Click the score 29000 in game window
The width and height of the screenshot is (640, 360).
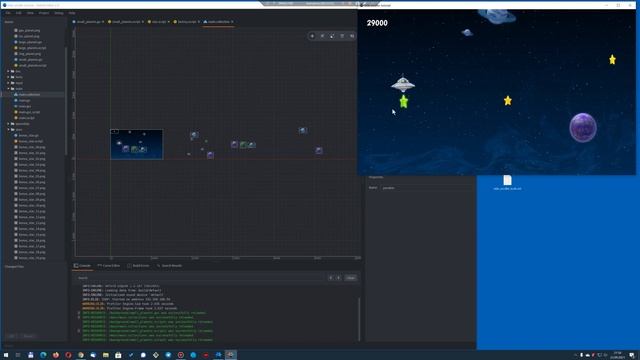(x=377, y=23)
